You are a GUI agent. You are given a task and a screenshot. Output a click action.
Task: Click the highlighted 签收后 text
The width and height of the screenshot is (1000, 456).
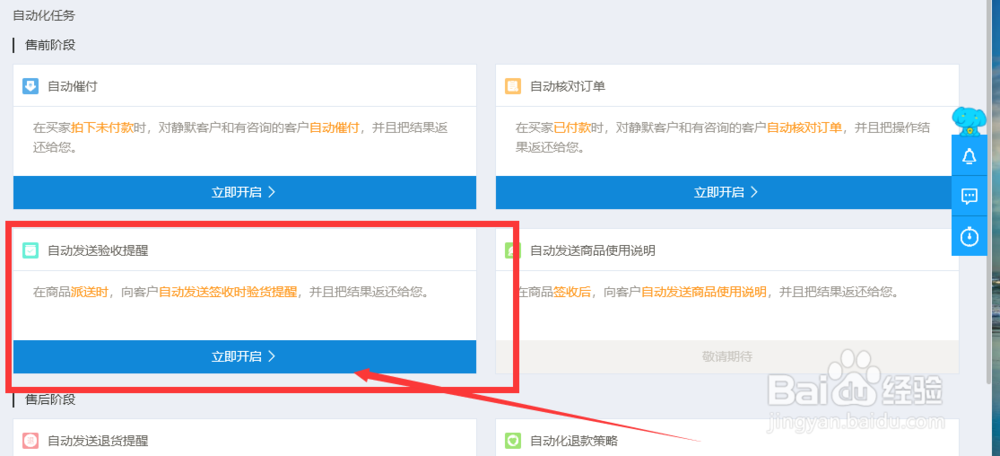(572, 292)
